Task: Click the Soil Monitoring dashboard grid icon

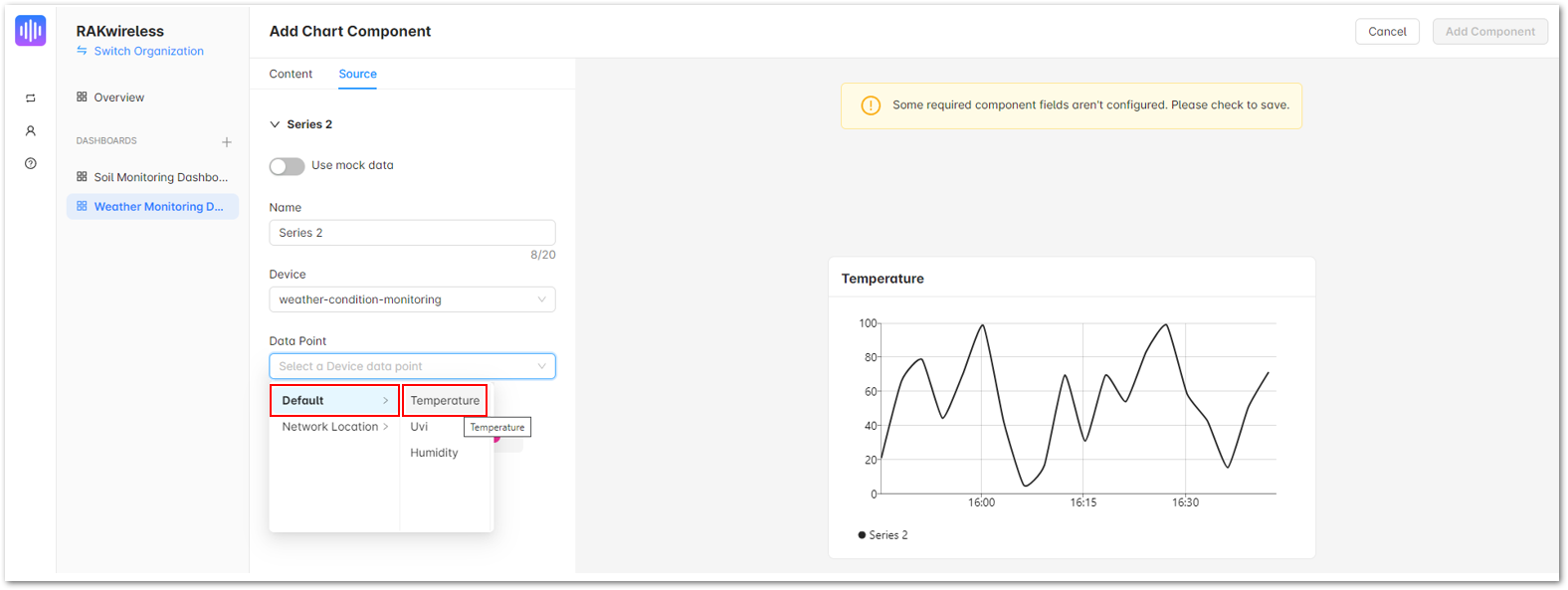Action: [82, 176]
